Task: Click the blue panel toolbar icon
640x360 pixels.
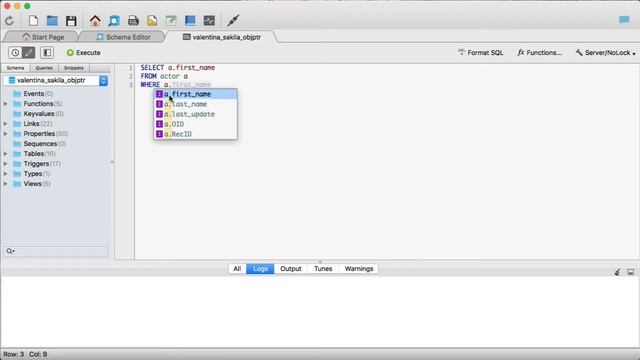Action: [190, 21]
